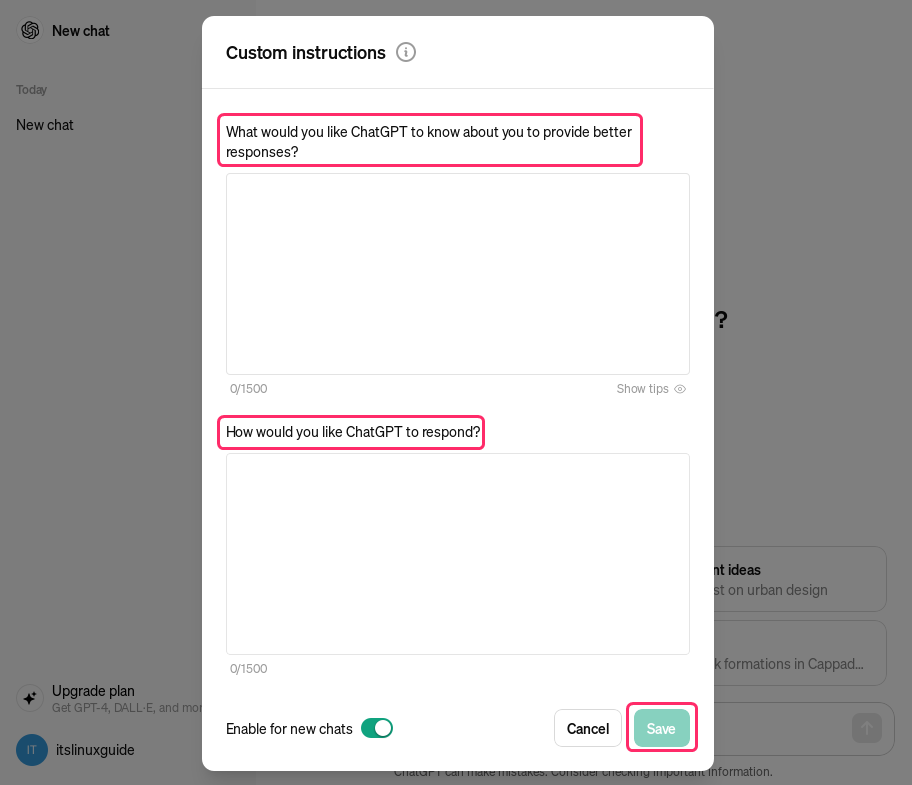
Task: Focus the 'know about you' text box
Action: tap(457, 274)
